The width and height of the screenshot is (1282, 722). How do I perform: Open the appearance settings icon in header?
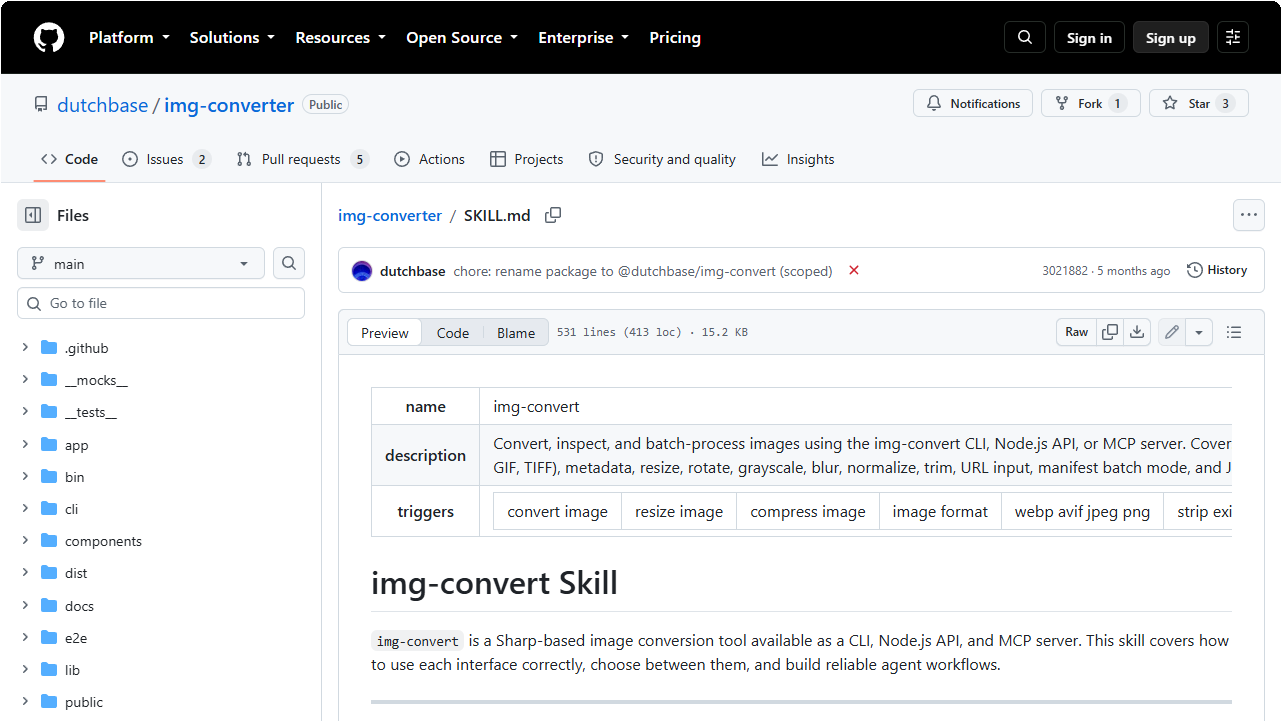point(1233,38)
